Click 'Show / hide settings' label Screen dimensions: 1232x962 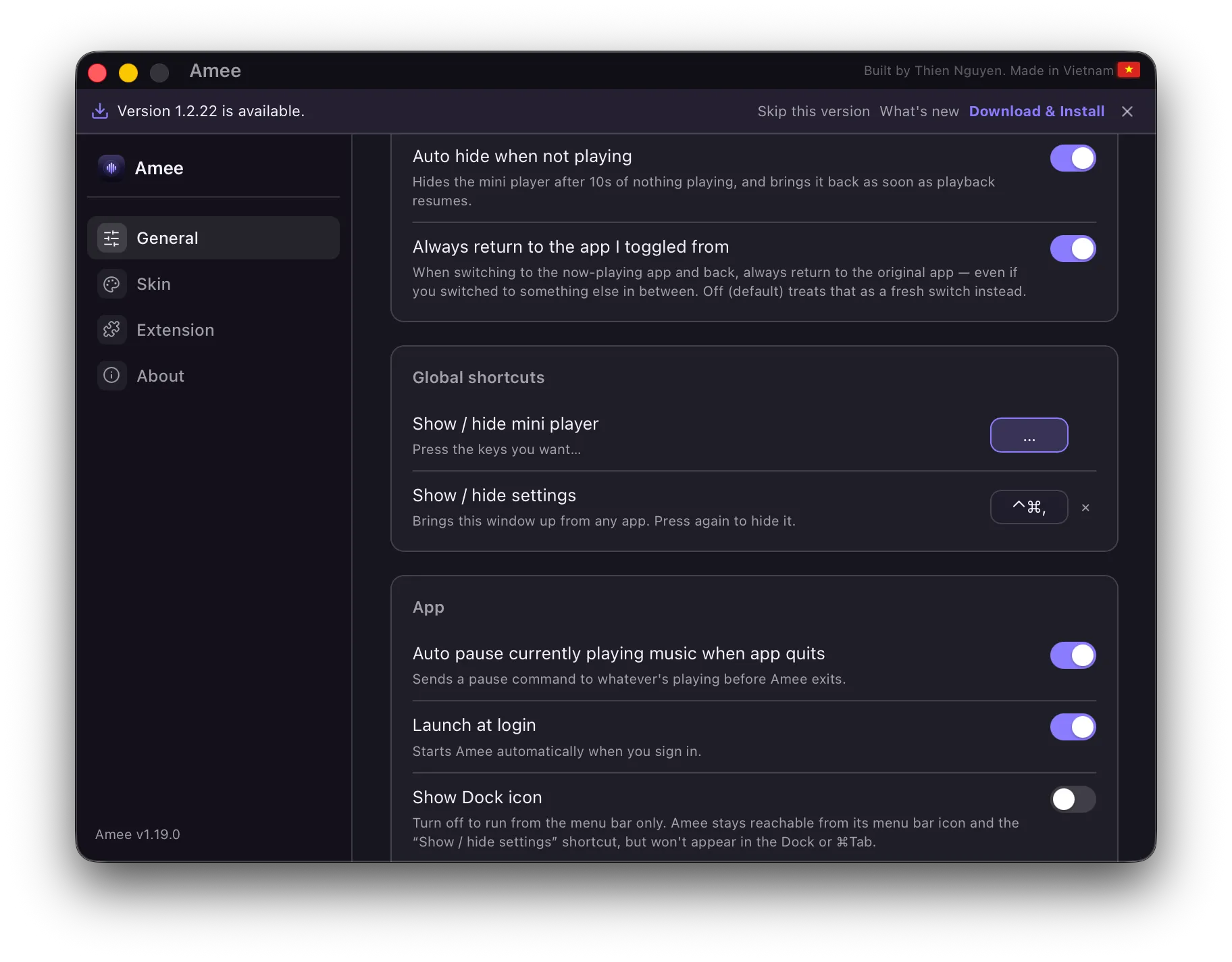pos(494,495)
